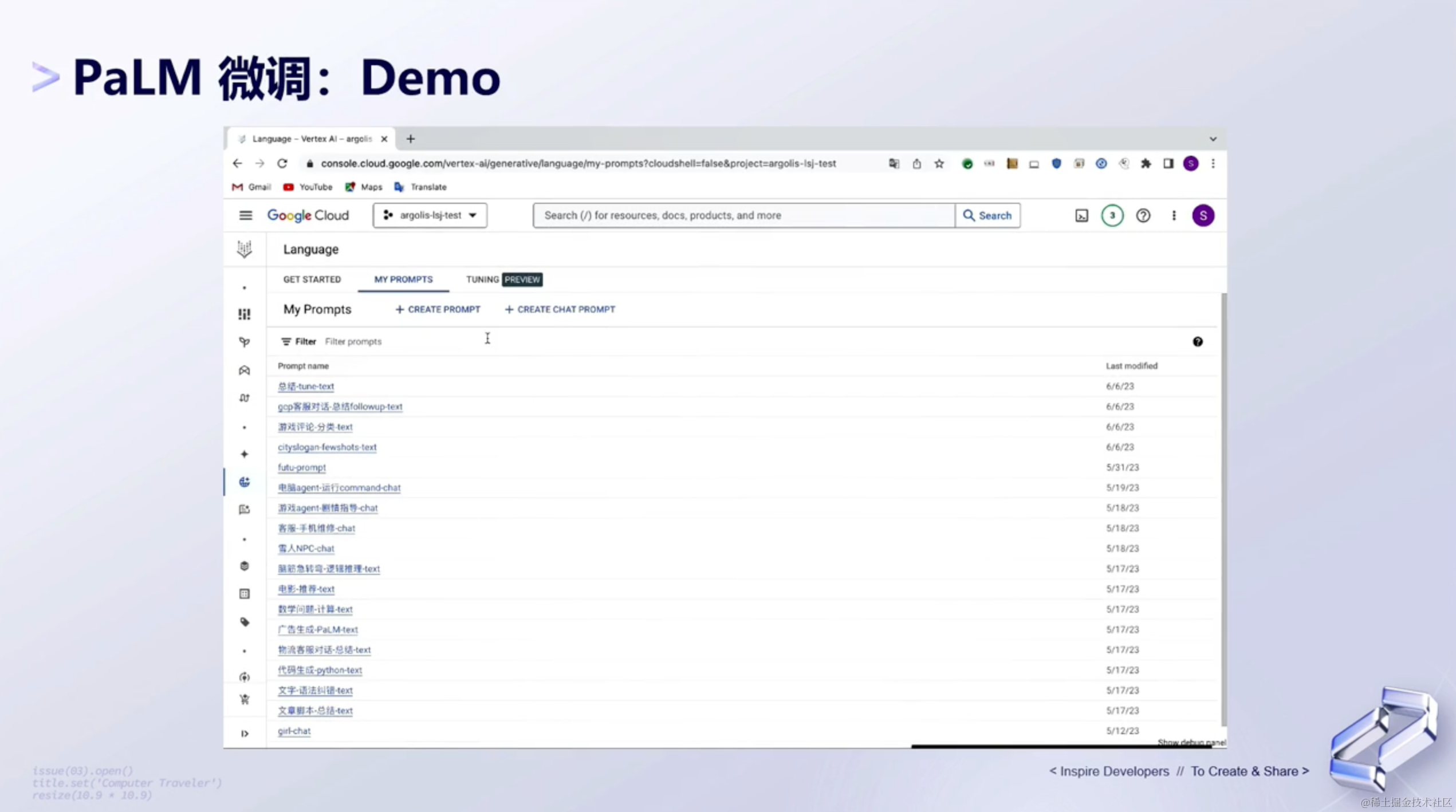
Task: Close the Language Vertex AI tab
Action: [384, 139]
